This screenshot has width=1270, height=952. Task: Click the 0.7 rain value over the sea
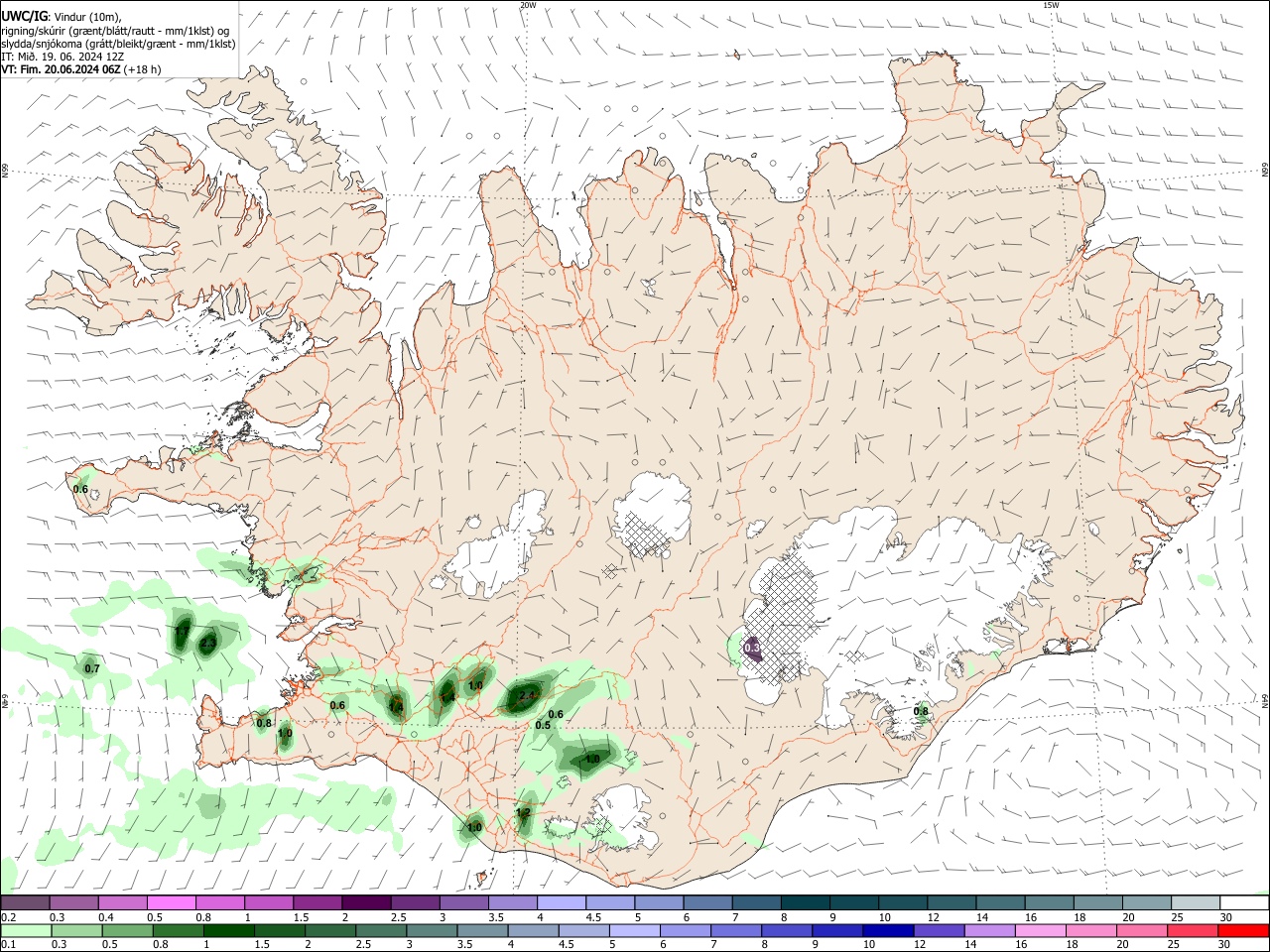[92, 668]
